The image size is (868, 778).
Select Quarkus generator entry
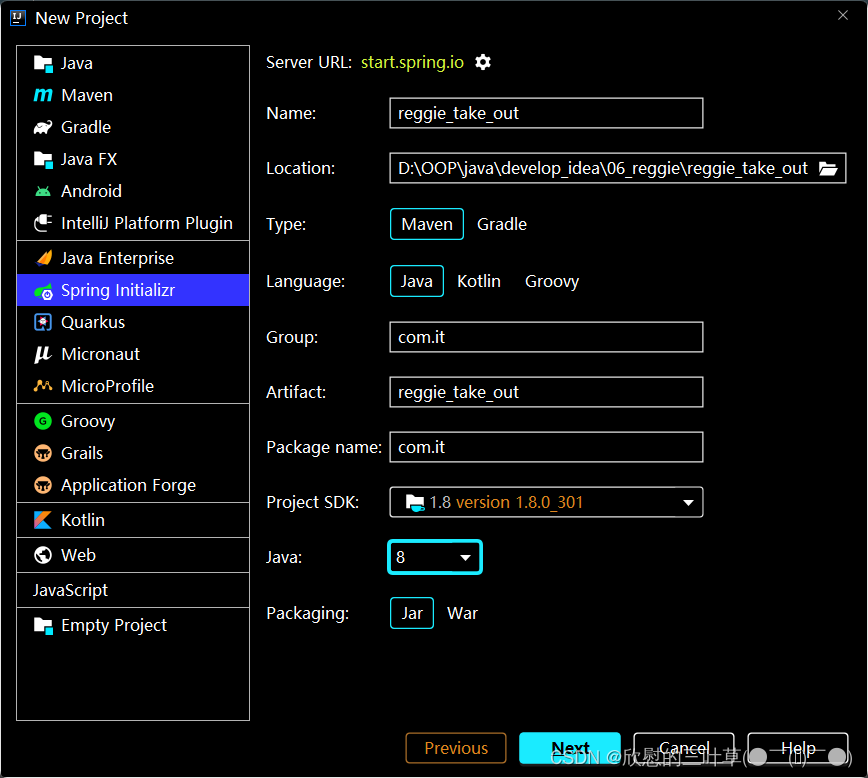133,322
